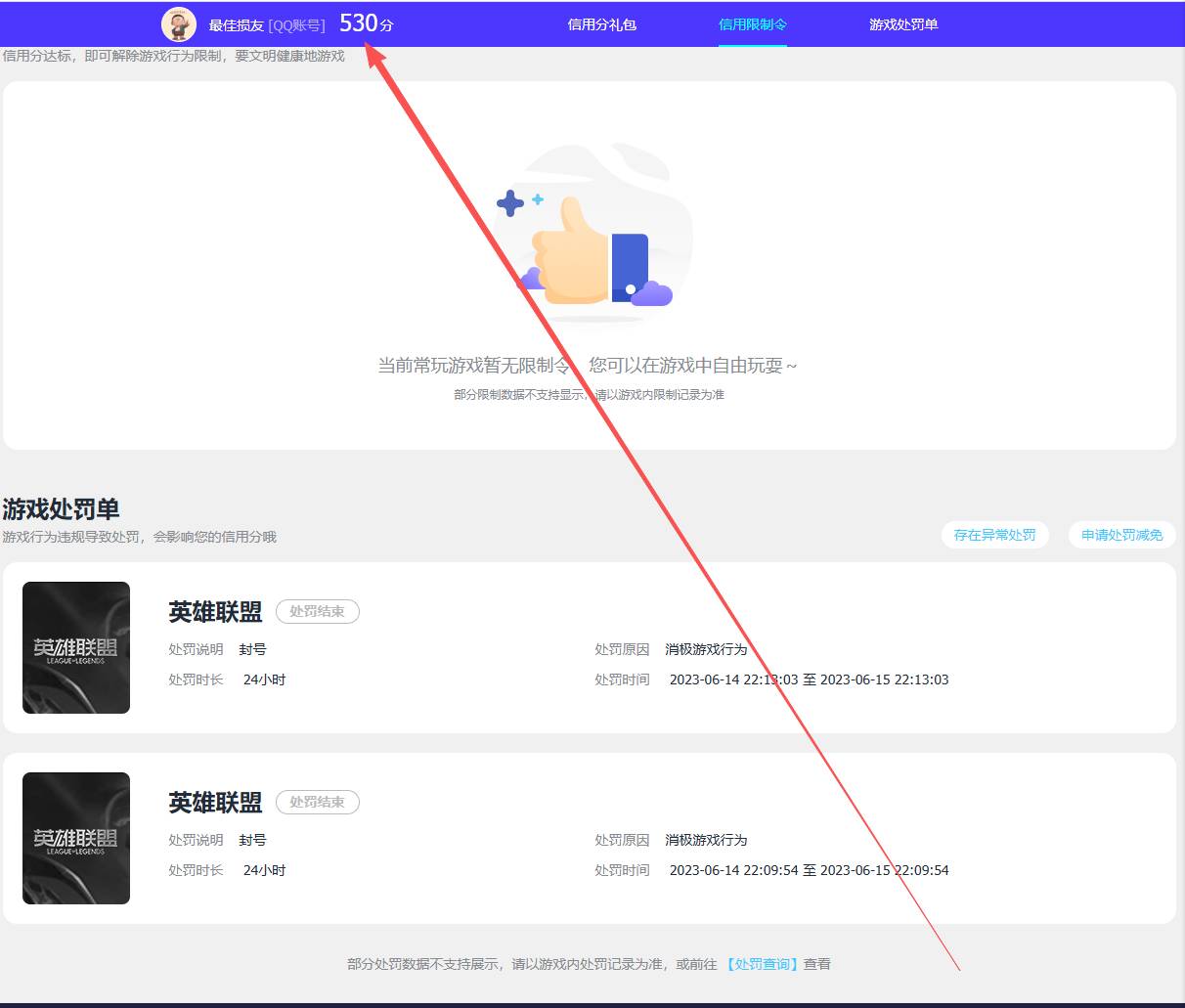This screenshot has height=1008, width=1185.
Task: Click the user avatar in the top bar
Action: click(x=178, y=24)
